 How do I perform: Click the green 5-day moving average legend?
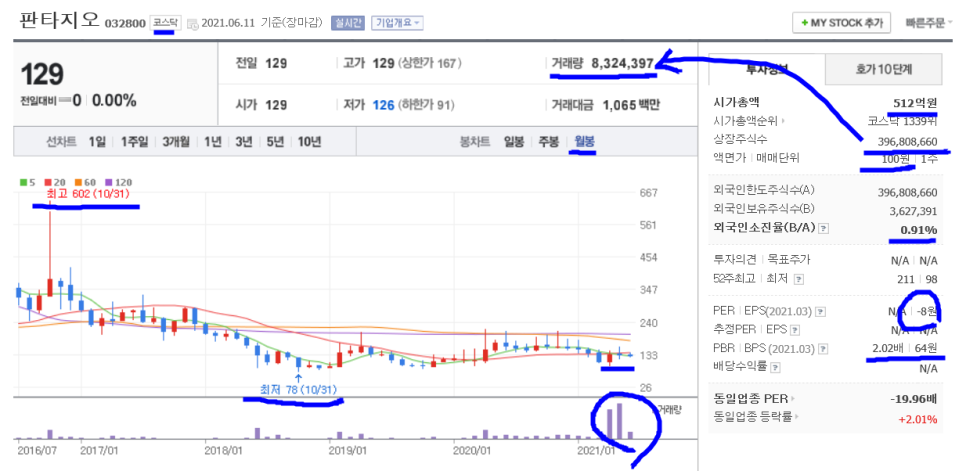[x=26, y=182]
